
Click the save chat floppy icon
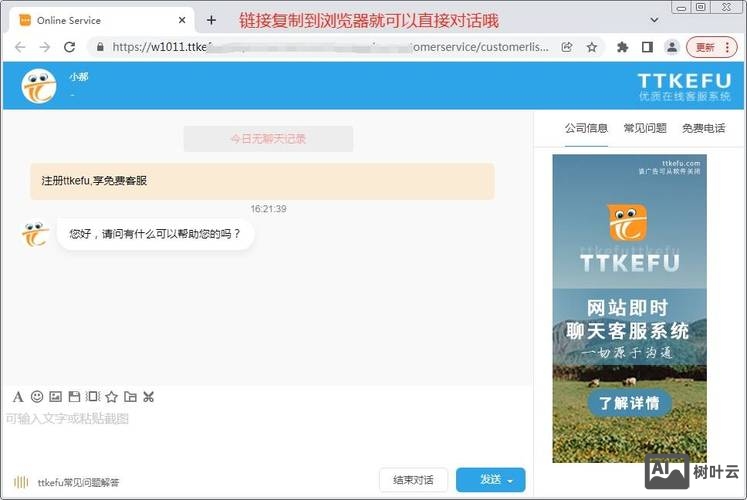click(x=74, y=396)
